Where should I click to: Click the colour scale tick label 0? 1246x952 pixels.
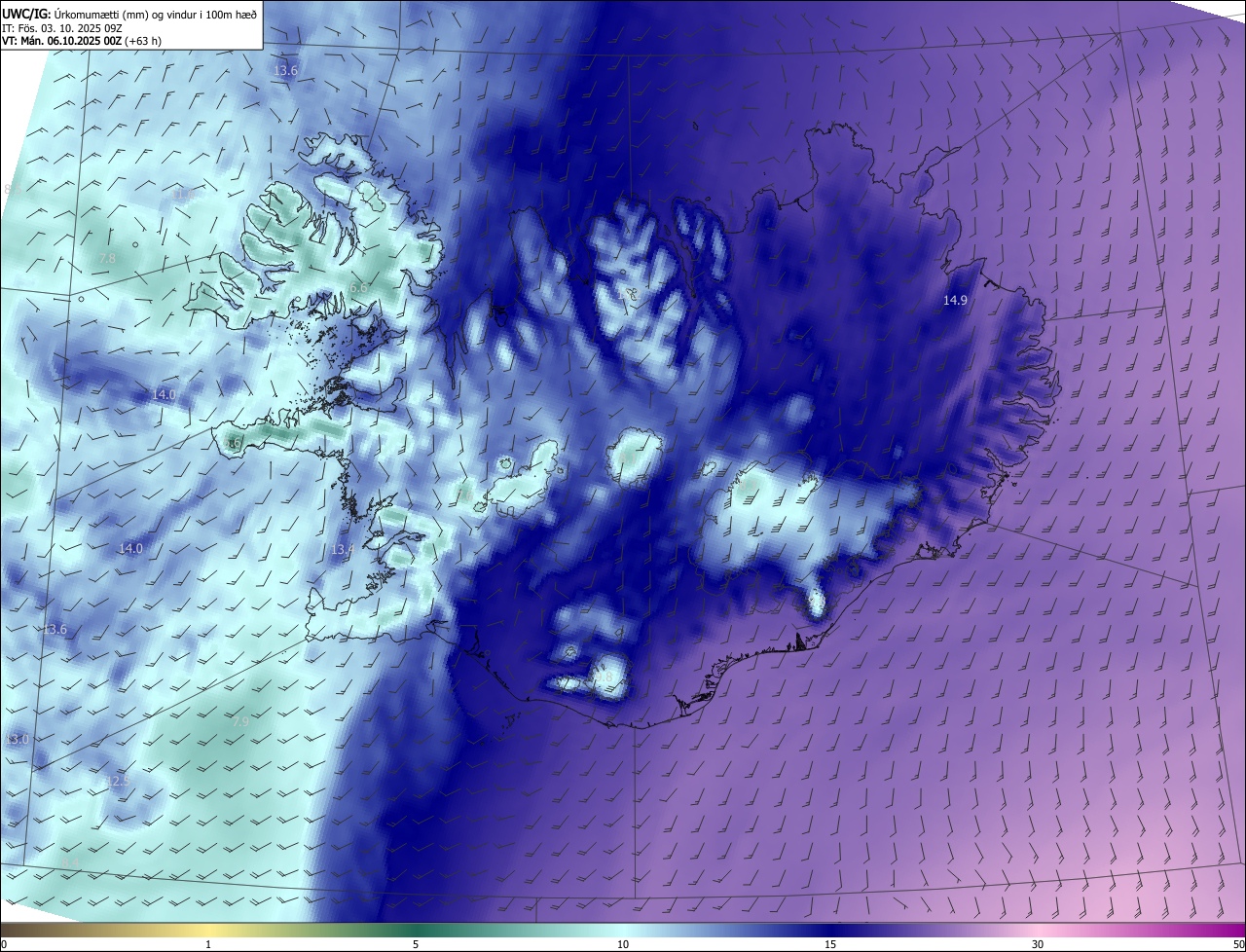click(4, 944)
